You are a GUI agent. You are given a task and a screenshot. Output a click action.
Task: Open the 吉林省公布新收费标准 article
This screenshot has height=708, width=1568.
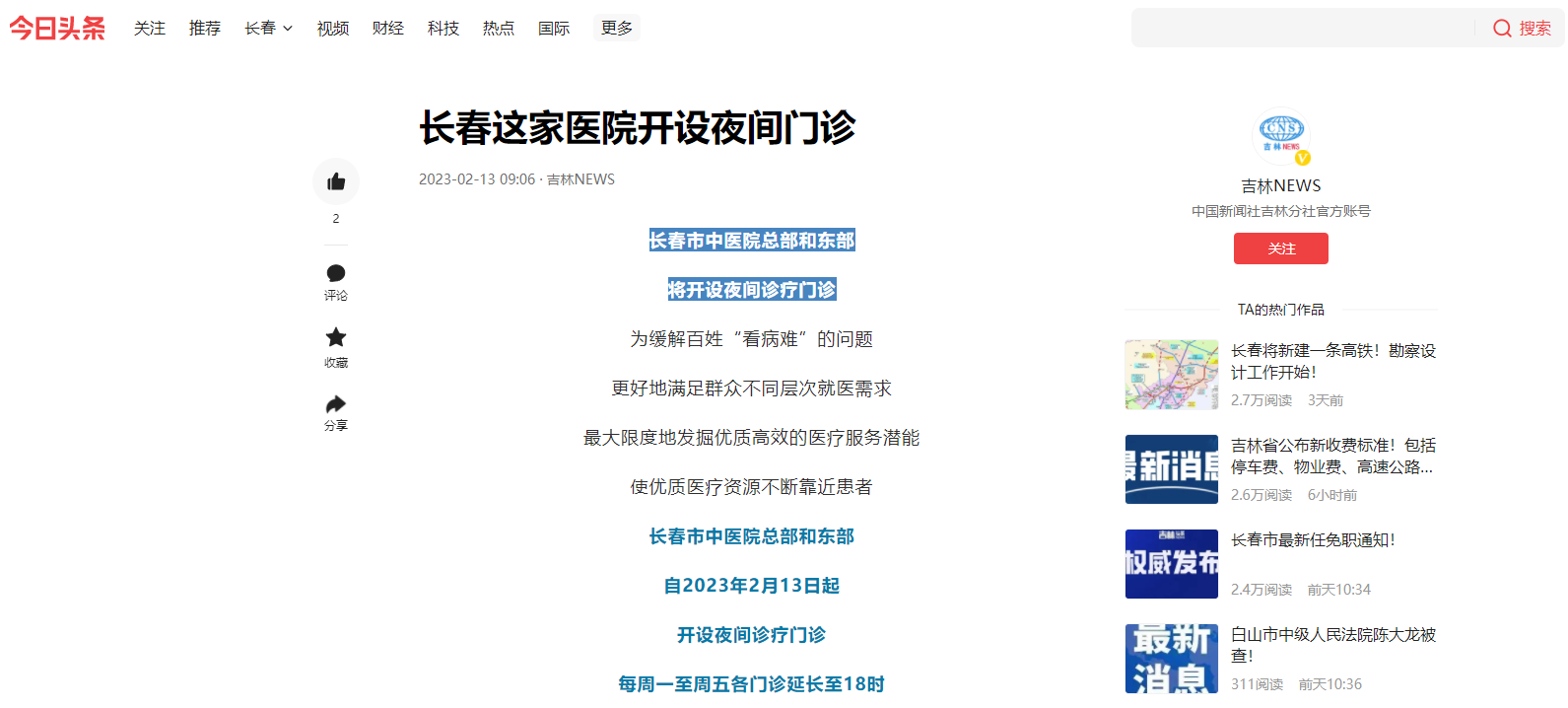[1332, 456]
